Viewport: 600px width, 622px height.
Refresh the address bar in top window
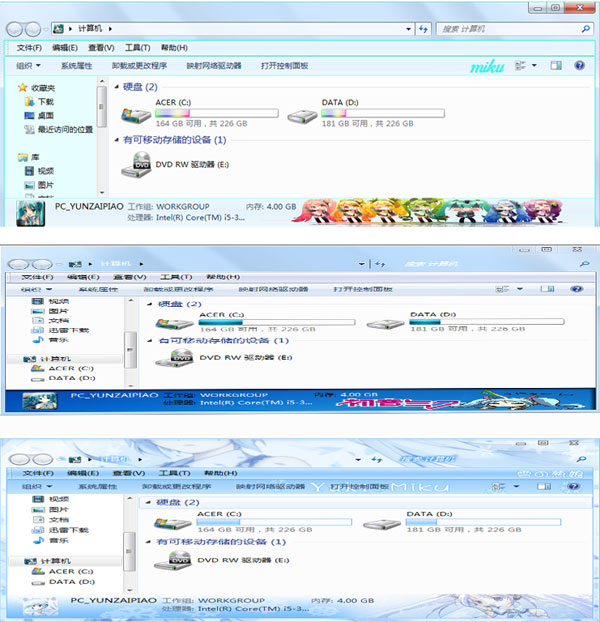tap(423, 29)
